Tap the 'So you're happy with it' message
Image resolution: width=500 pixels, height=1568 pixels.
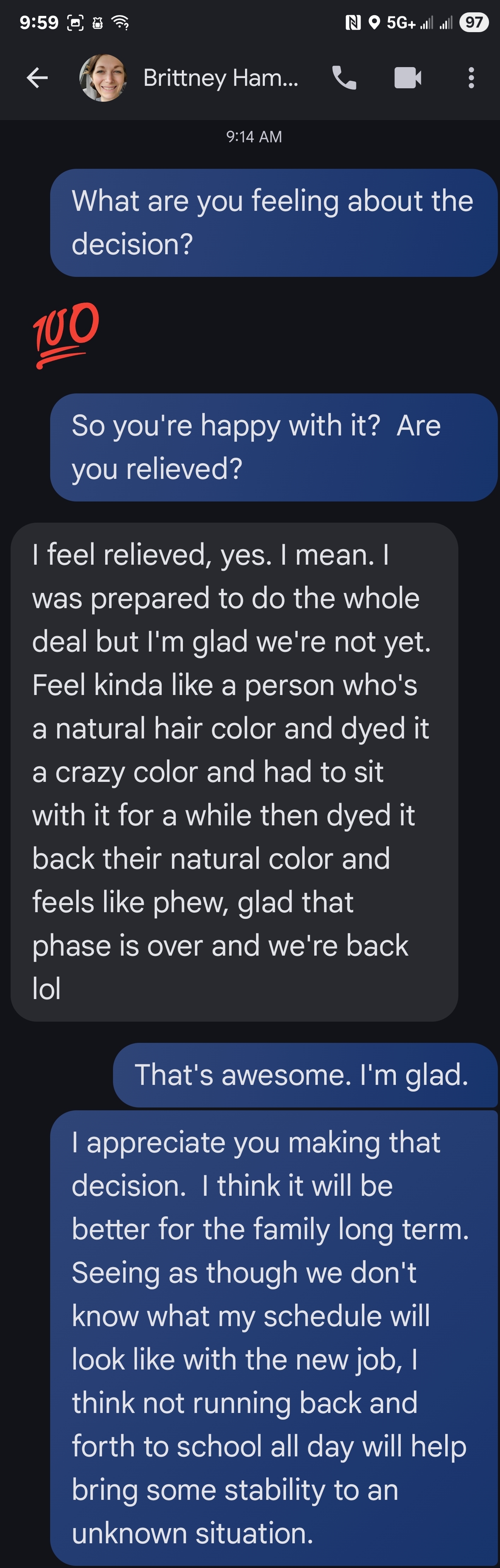274,447
